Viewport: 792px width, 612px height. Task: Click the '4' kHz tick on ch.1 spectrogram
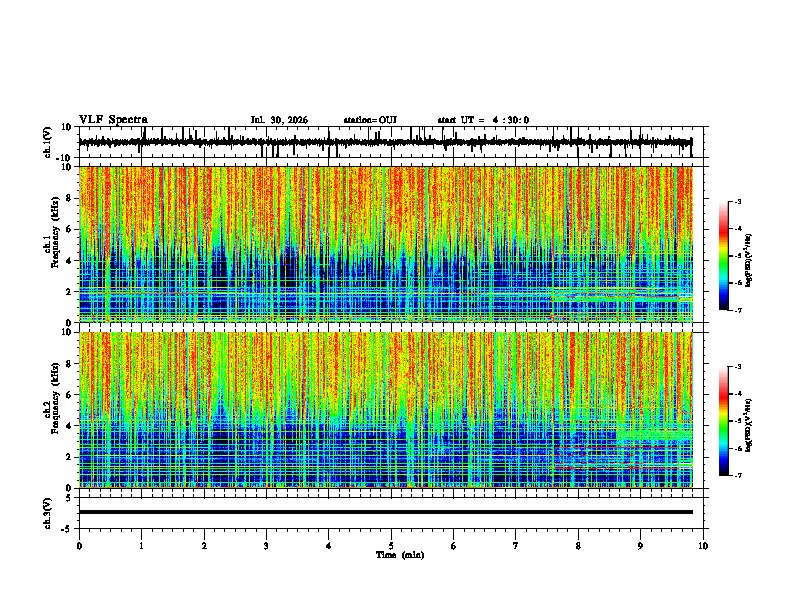pos(69,261)
